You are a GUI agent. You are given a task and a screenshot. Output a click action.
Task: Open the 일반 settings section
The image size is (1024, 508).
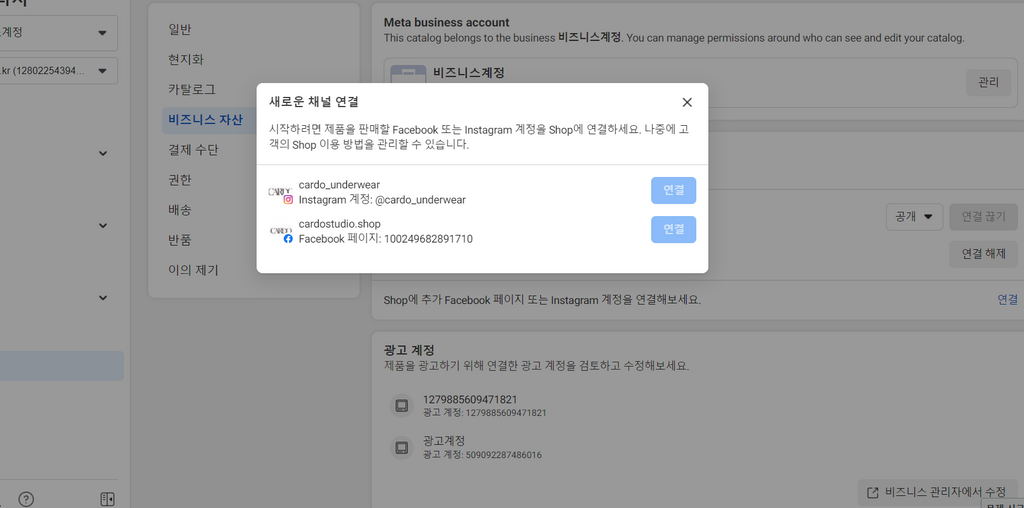180,29
